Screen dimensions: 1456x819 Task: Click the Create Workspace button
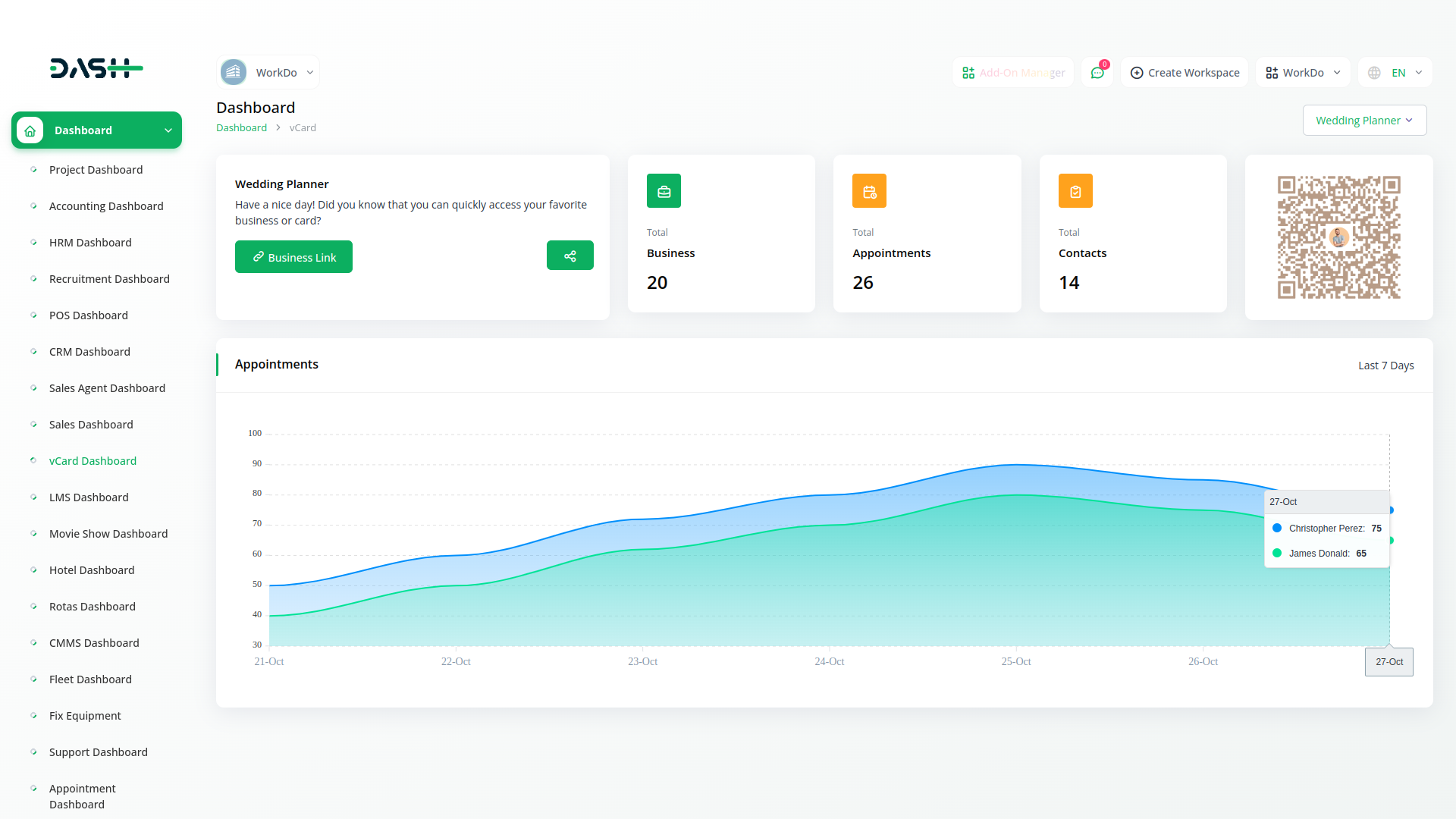[1185, 73]
